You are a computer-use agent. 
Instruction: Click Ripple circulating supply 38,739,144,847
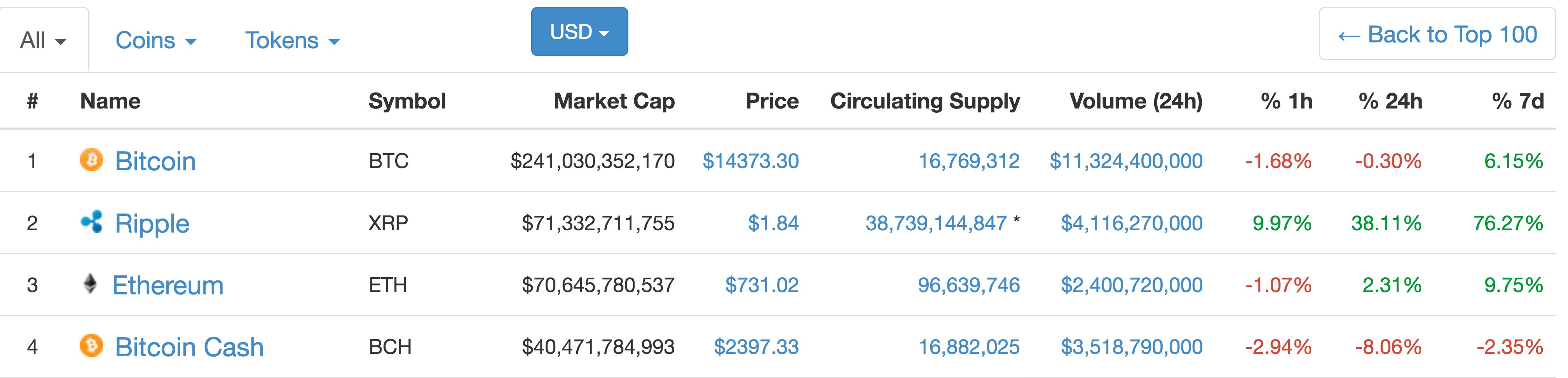click(x=936, y=223)
